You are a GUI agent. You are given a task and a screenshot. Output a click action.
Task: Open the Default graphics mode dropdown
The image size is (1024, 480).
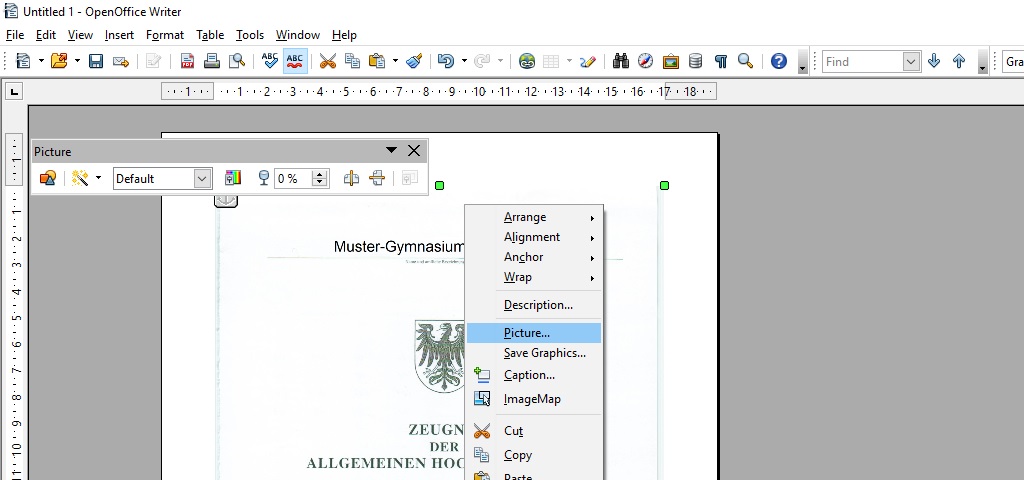coord(202,178)
